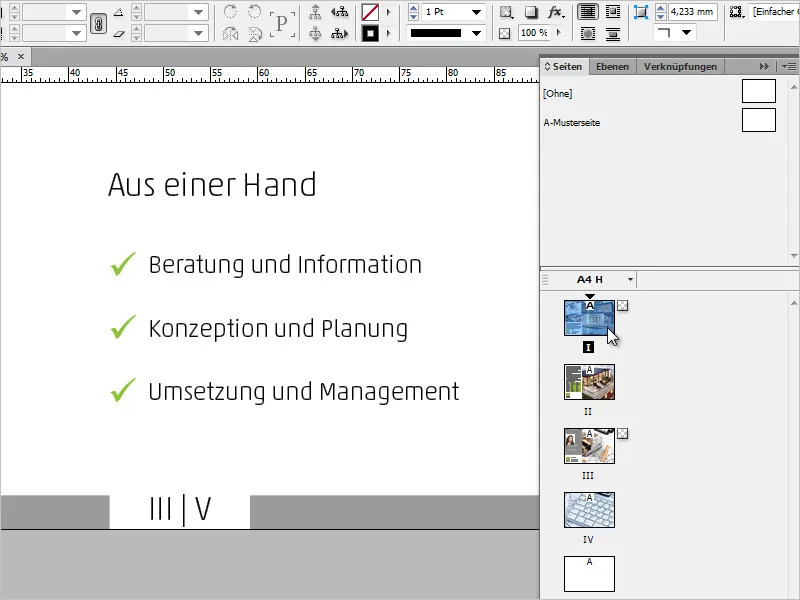The image size is (800, 600).
Task: Switch to the Seiten tab
Action: pos(563,66)
